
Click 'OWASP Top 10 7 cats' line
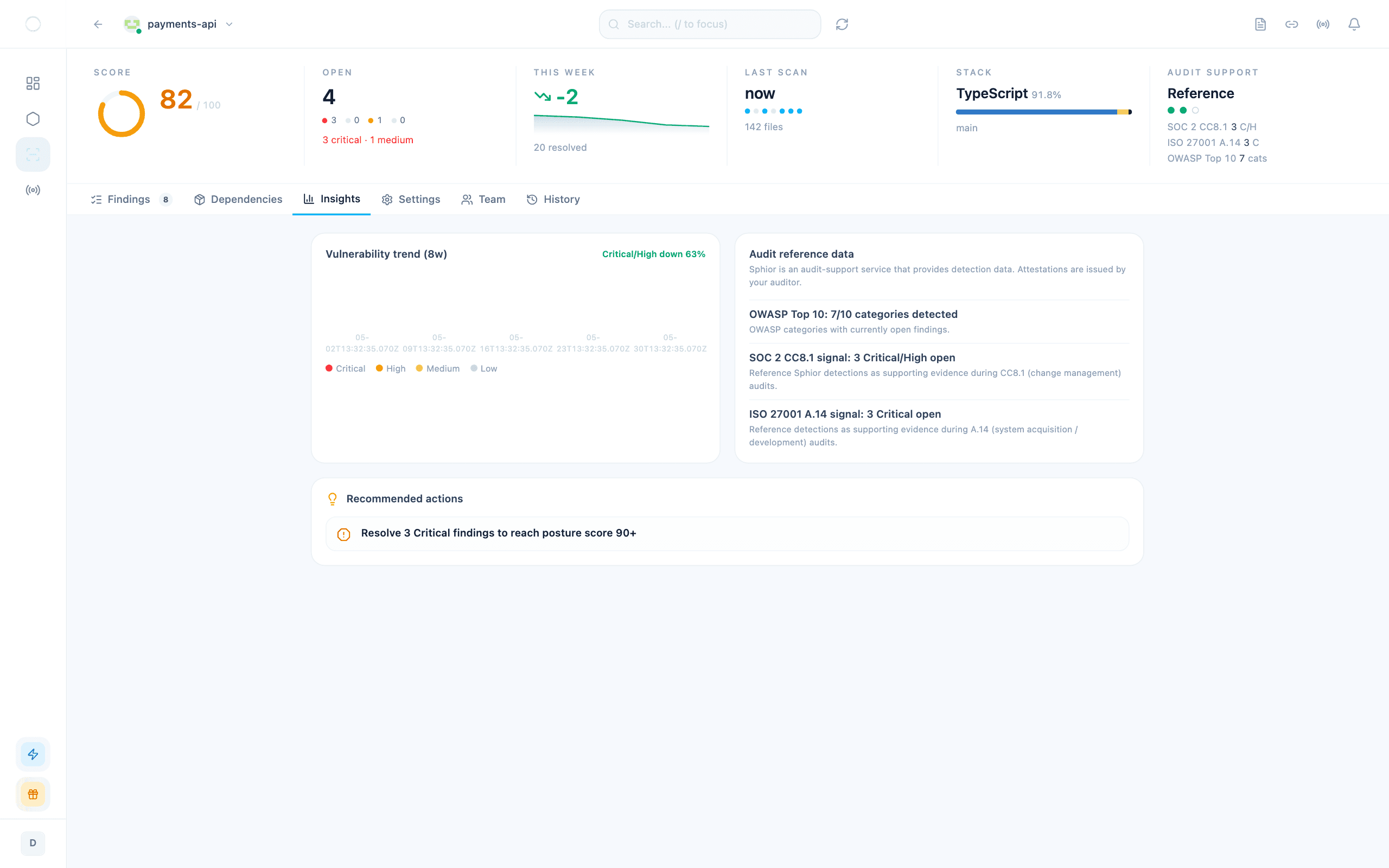coord(1217,158)
